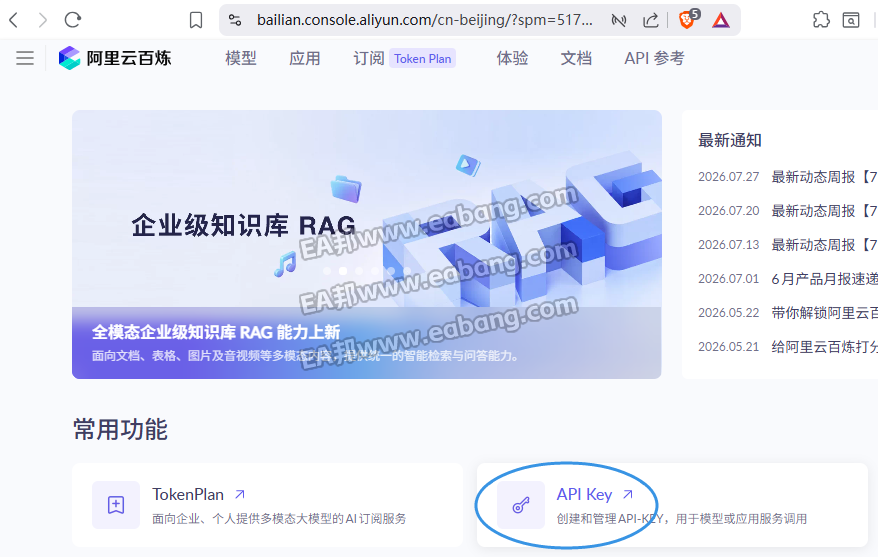Open the 模型 menu item
This screenshot has width=878, height=557.
241,58
